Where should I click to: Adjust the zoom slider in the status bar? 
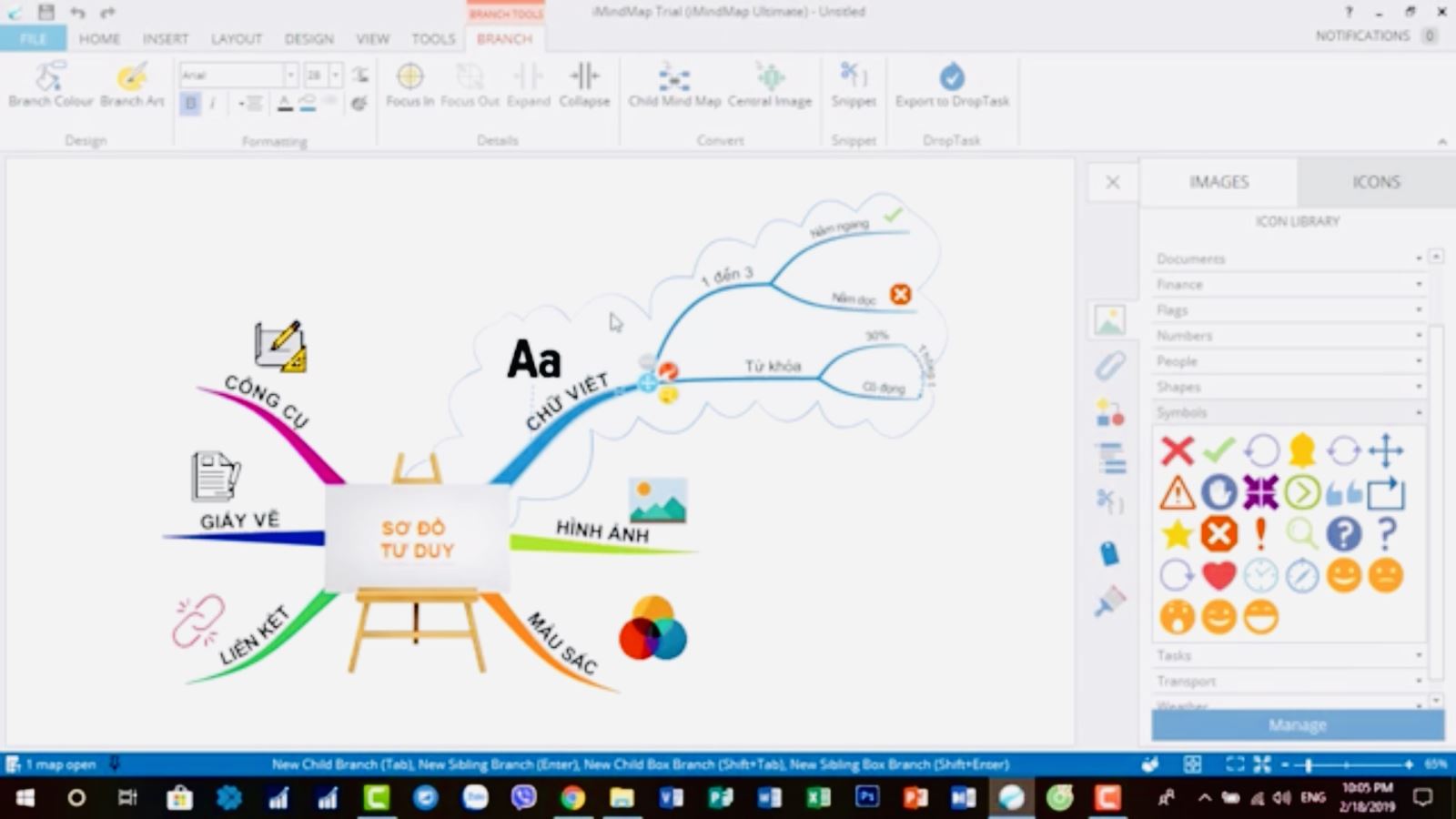click(x=1309, y=764)
